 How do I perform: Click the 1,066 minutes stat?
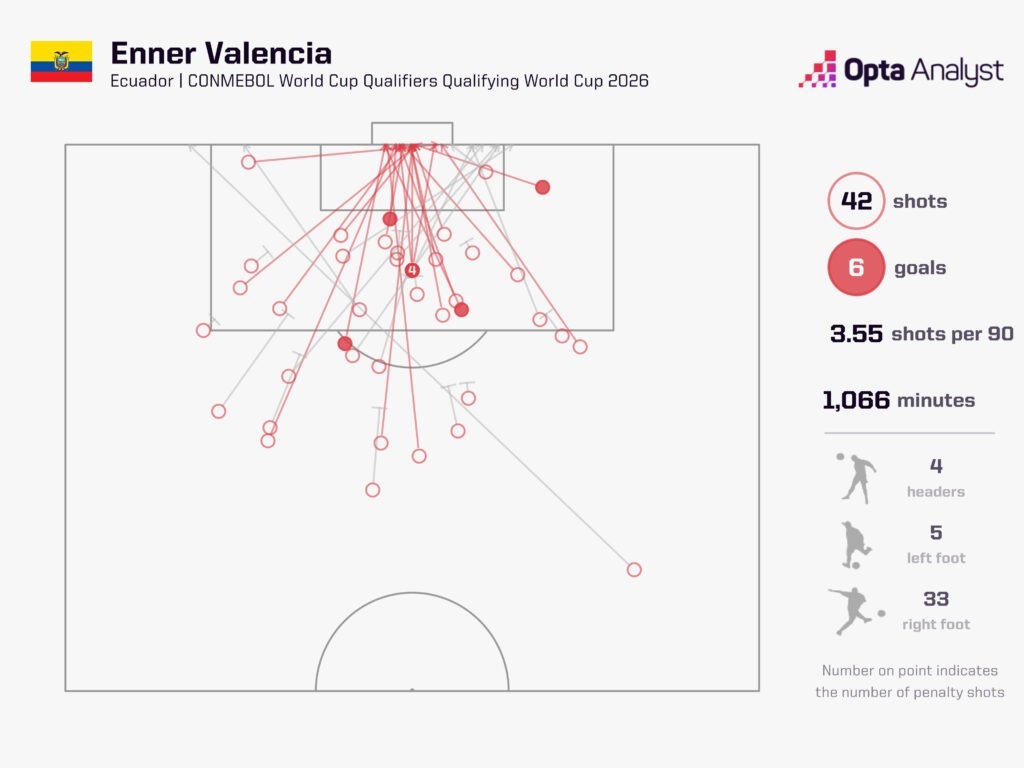[899, 400]
